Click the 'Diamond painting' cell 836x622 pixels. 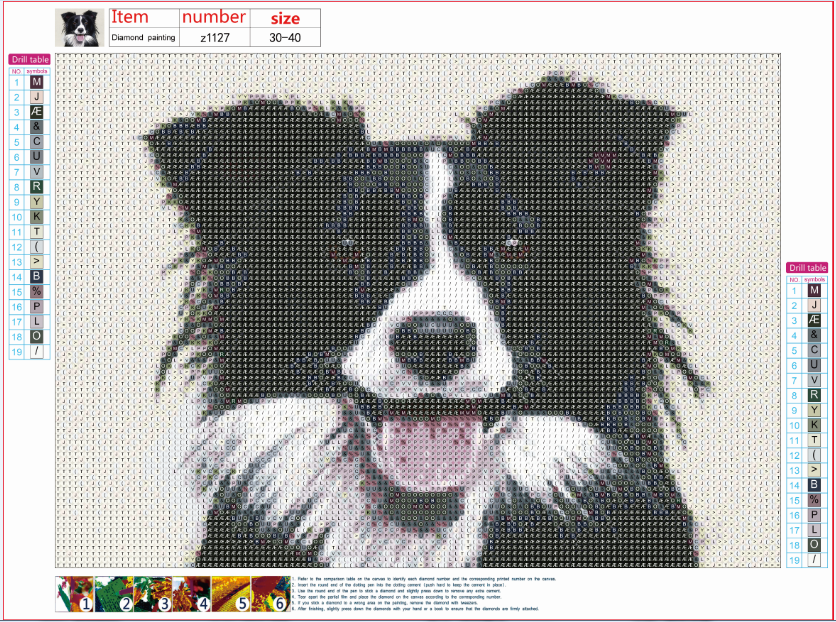(x=144, y=37)
